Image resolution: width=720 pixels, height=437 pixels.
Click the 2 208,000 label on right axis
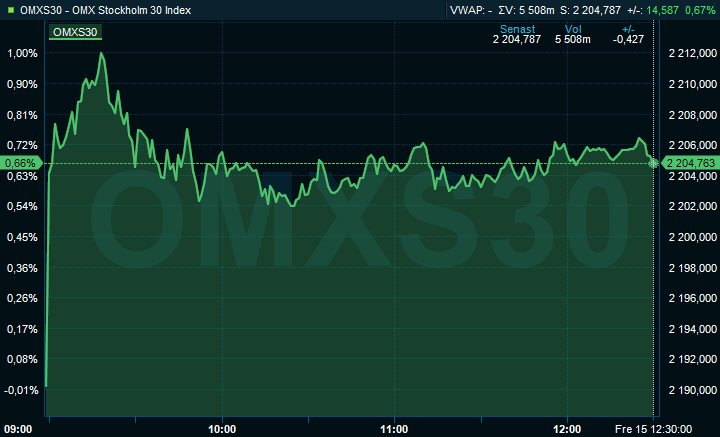pyautogui.click(x=692, y=115)
